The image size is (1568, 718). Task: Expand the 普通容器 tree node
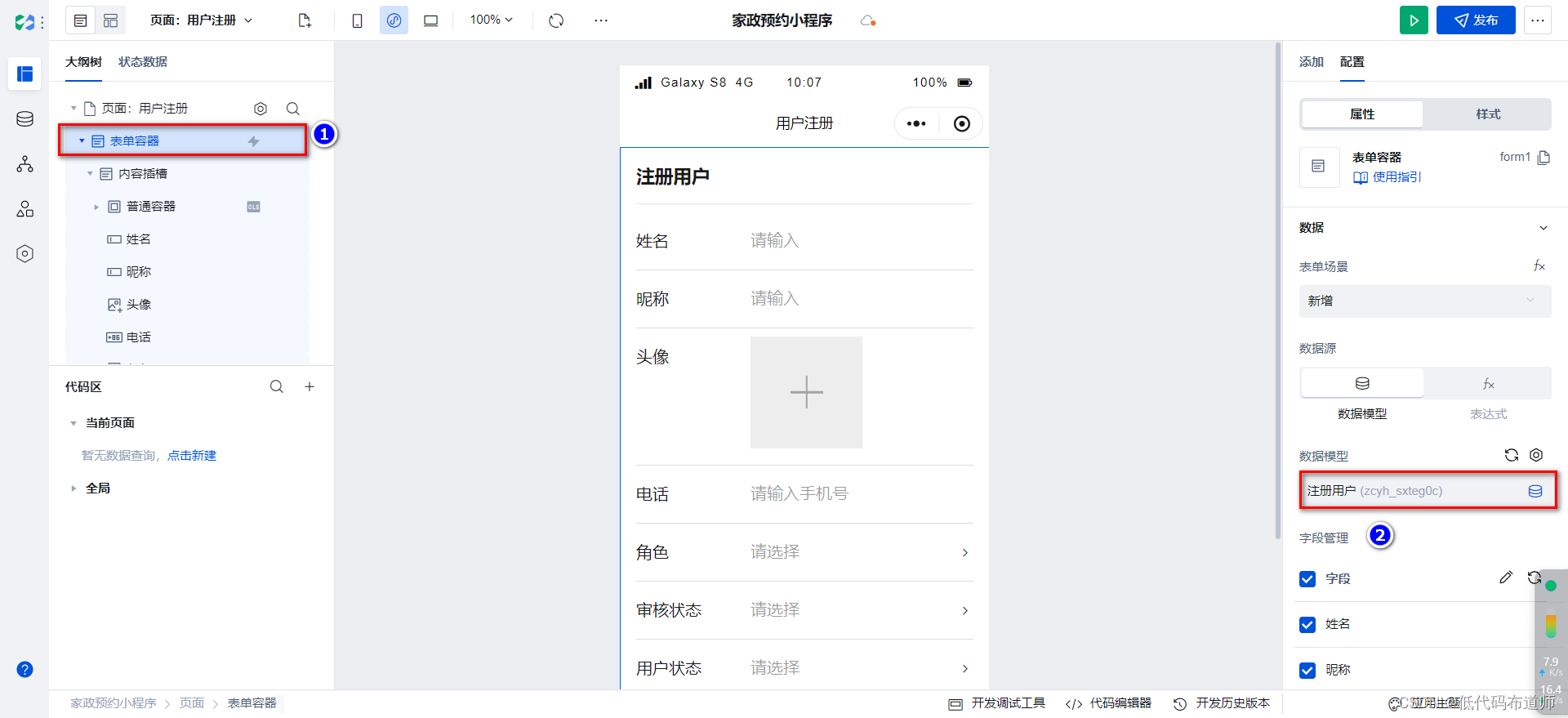(96, 207)
